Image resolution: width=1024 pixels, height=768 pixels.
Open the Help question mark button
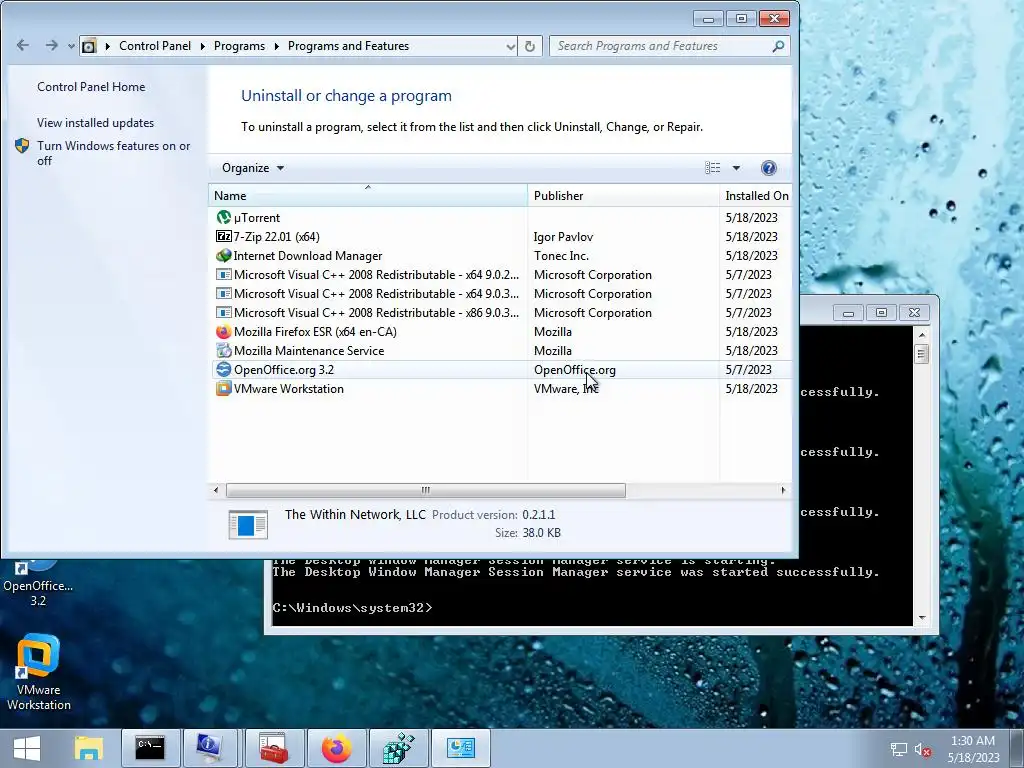[x=769, y=168]
